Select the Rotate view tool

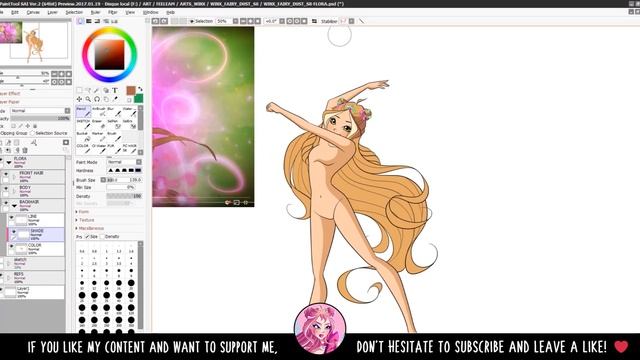(x=97, y=99)
